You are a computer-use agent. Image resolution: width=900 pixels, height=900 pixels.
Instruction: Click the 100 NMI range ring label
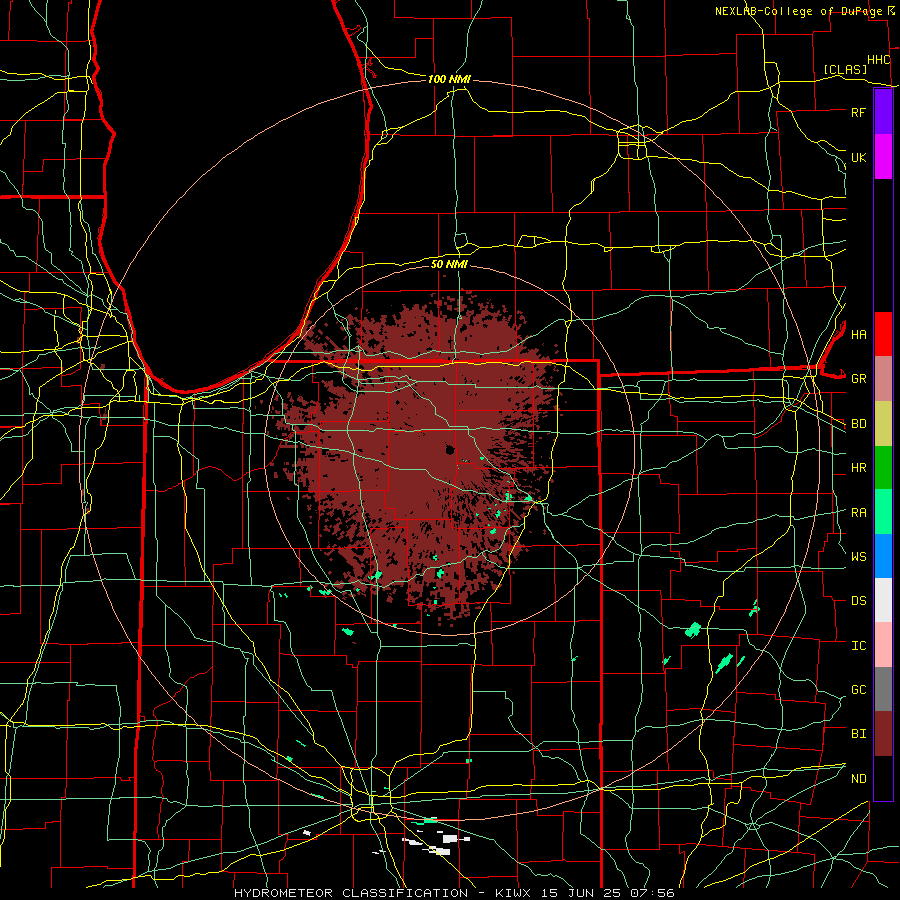pos(449,79)
